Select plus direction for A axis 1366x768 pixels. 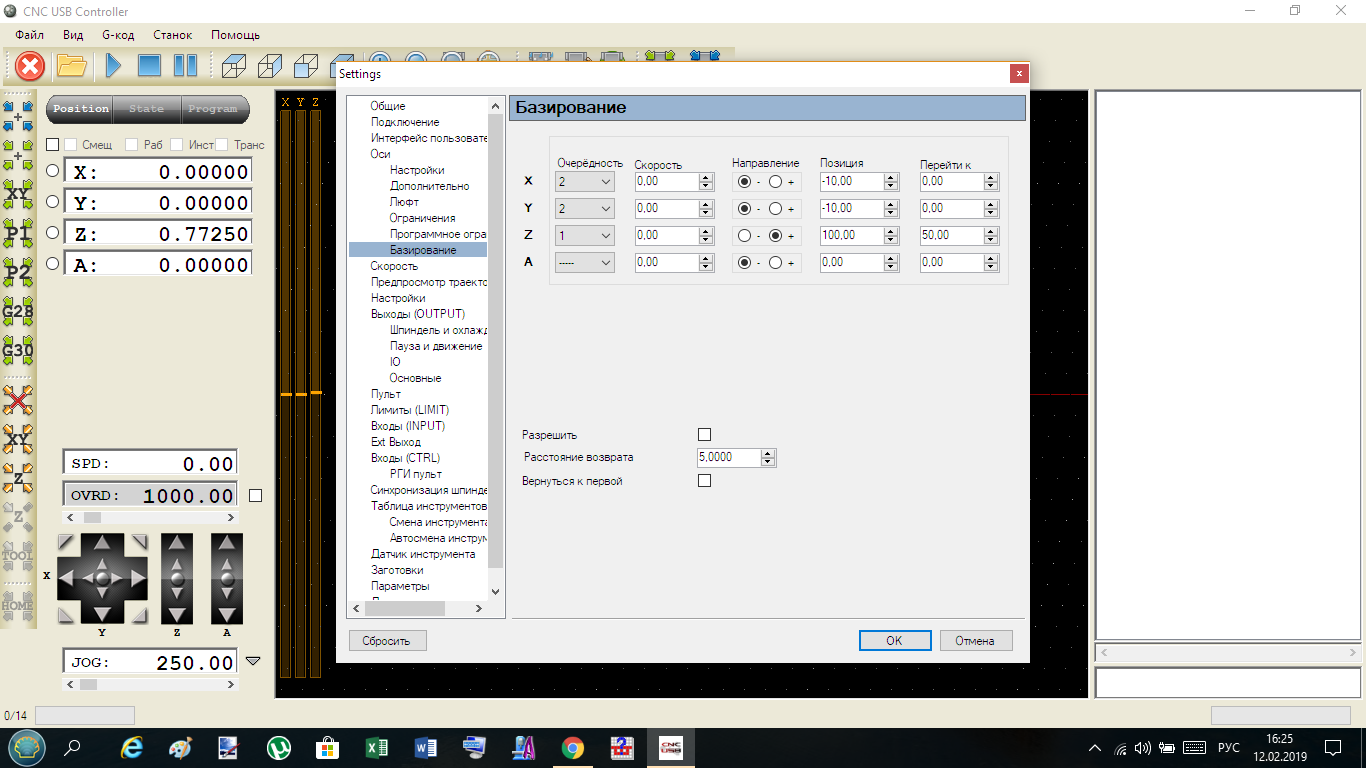775,263
